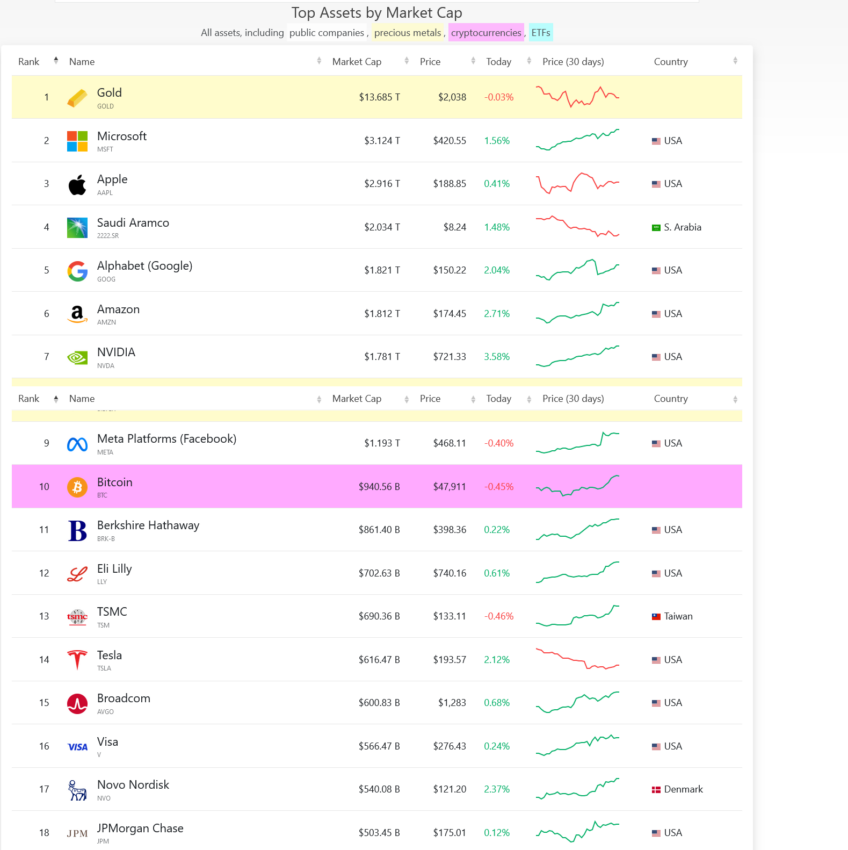The width and height of the screenshot is (848, 850).
Task: Sort top table by Country arrows
Action: tap(735, 61)
